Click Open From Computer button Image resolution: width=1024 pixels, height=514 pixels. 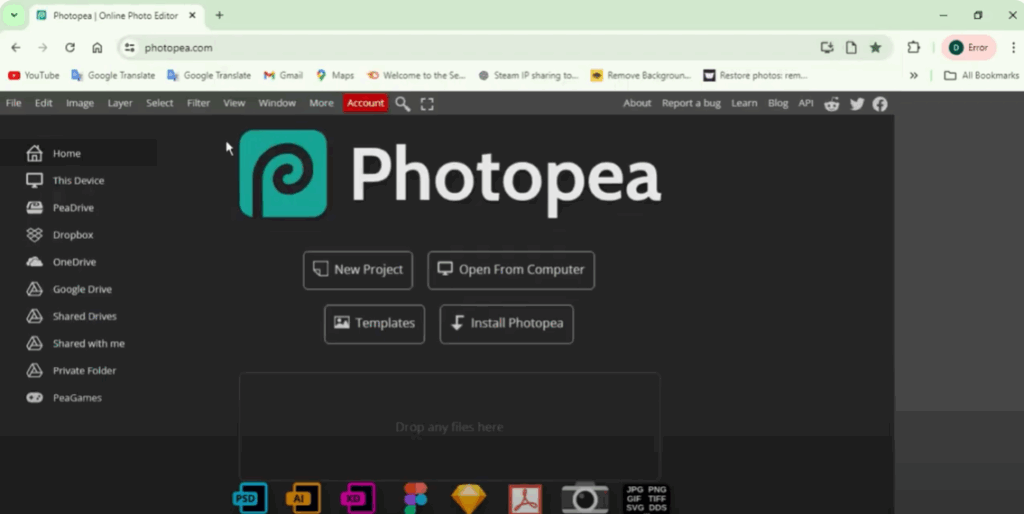pos(511,270)
